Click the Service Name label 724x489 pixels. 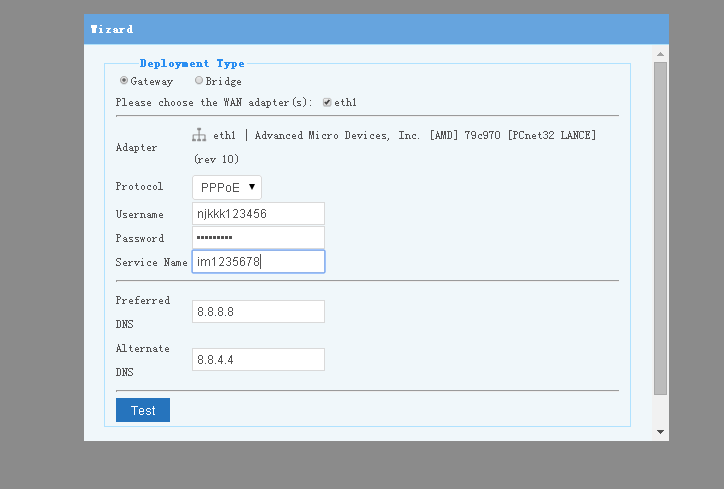[151, 262]
